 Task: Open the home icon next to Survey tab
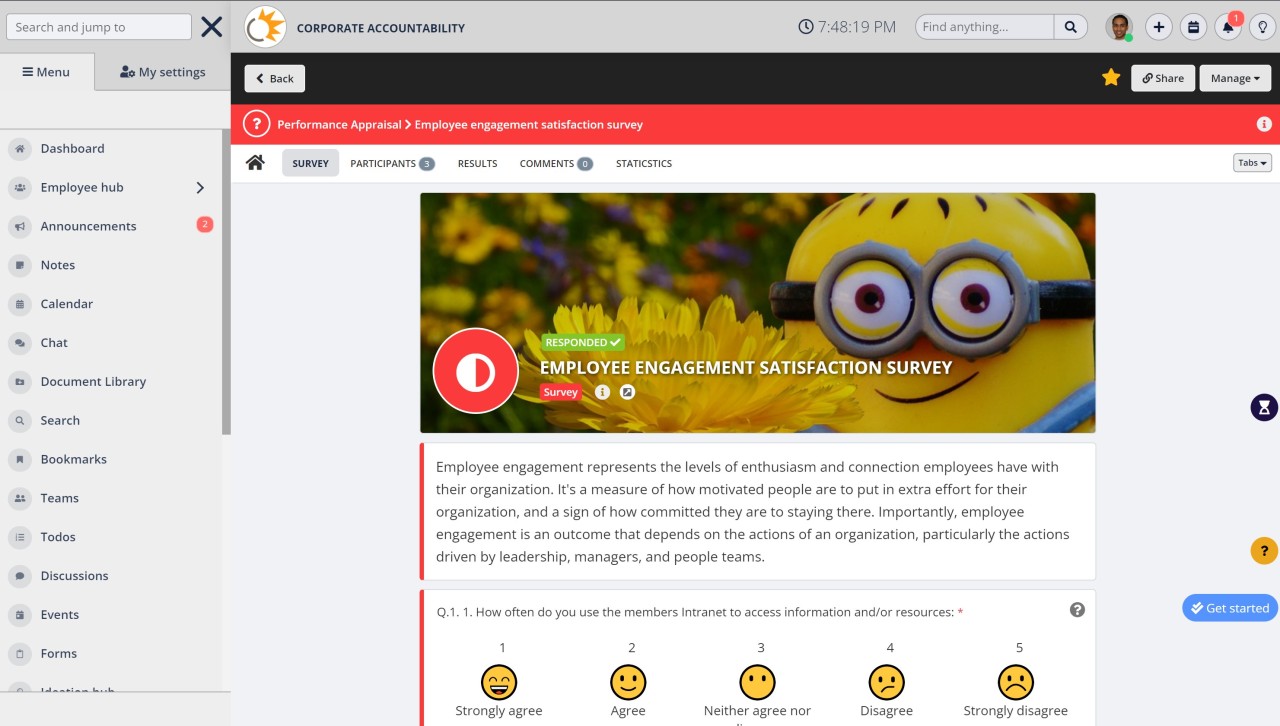pos(255,161)
